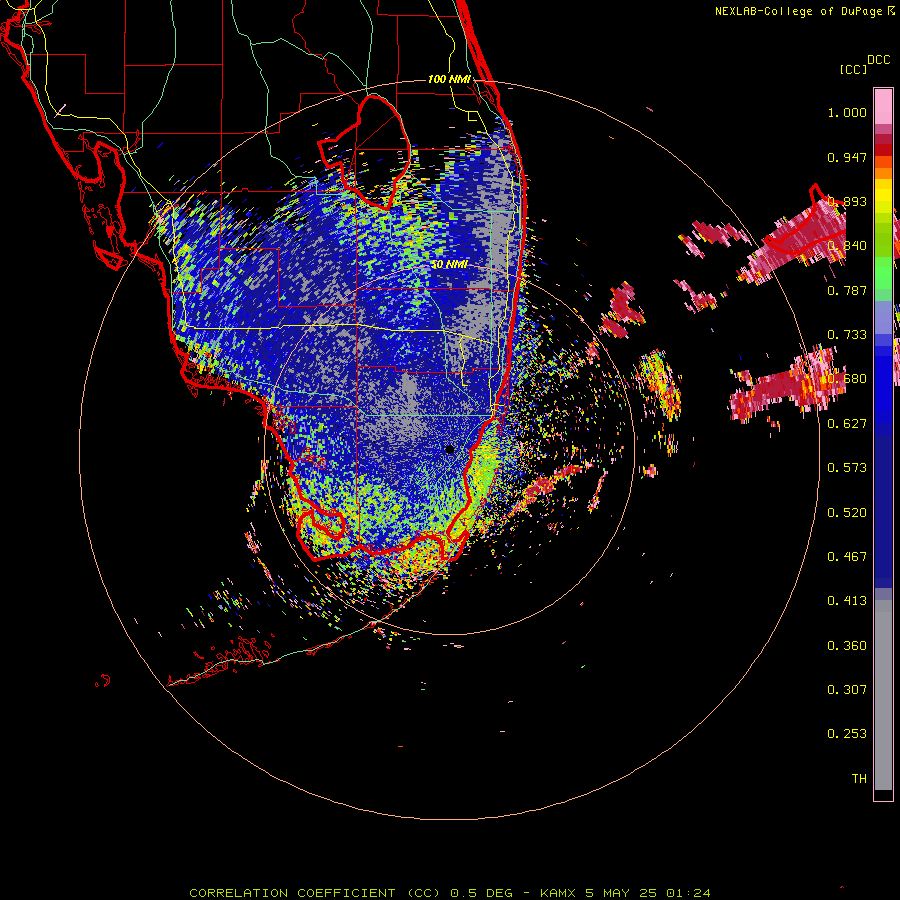Pick the bright green segment of the color bar
Viewport: 900px width, 900px height.
[883, 273]
